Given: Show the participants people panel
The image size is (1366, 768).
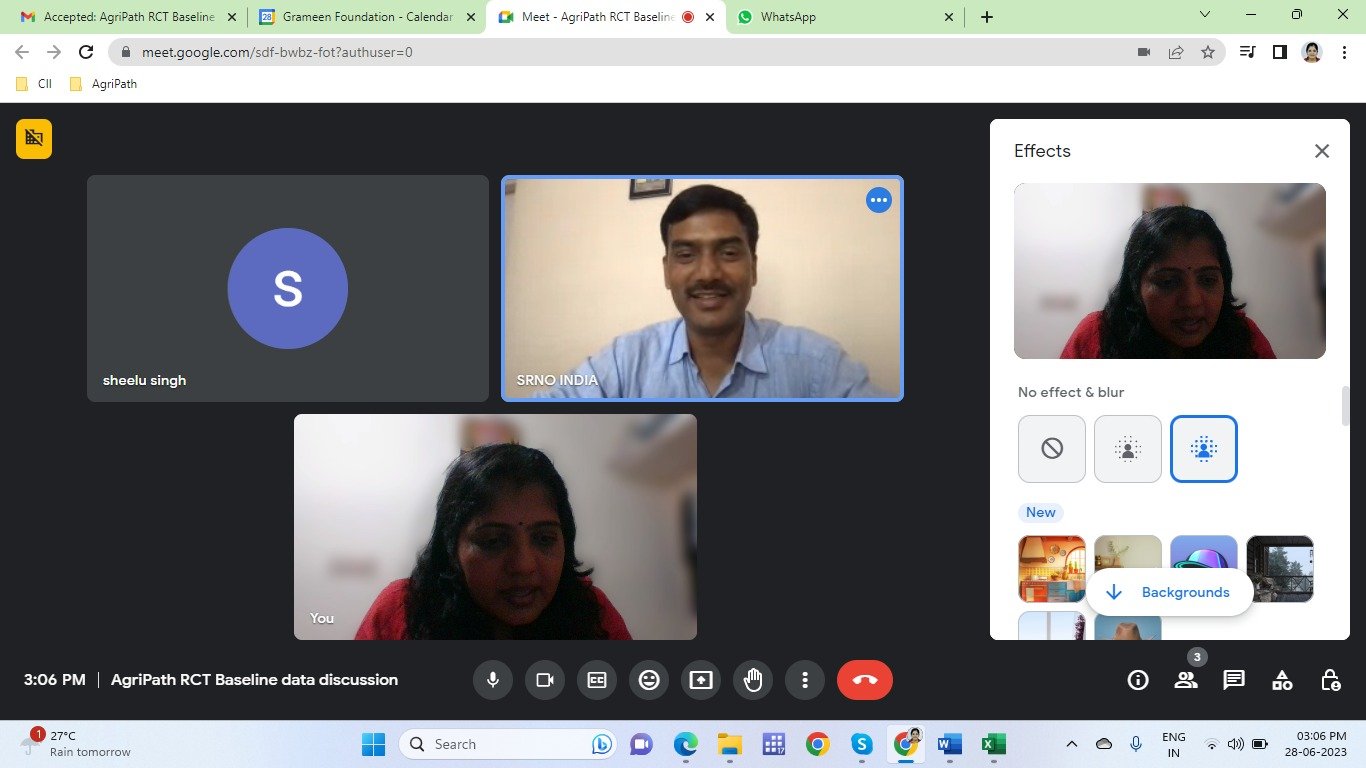Looking at the screenshot, I should [x=1186, y=680].
